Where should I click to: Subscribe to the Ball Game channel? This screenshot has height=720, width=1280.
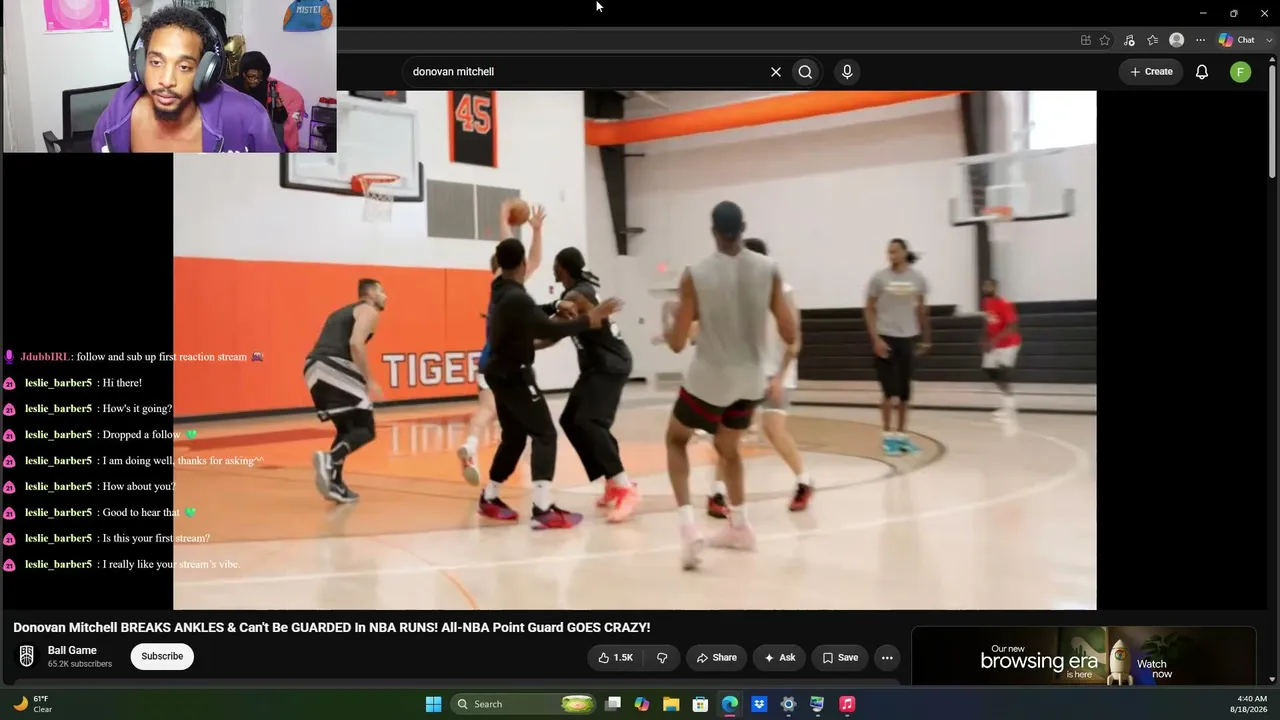point(162,656)
